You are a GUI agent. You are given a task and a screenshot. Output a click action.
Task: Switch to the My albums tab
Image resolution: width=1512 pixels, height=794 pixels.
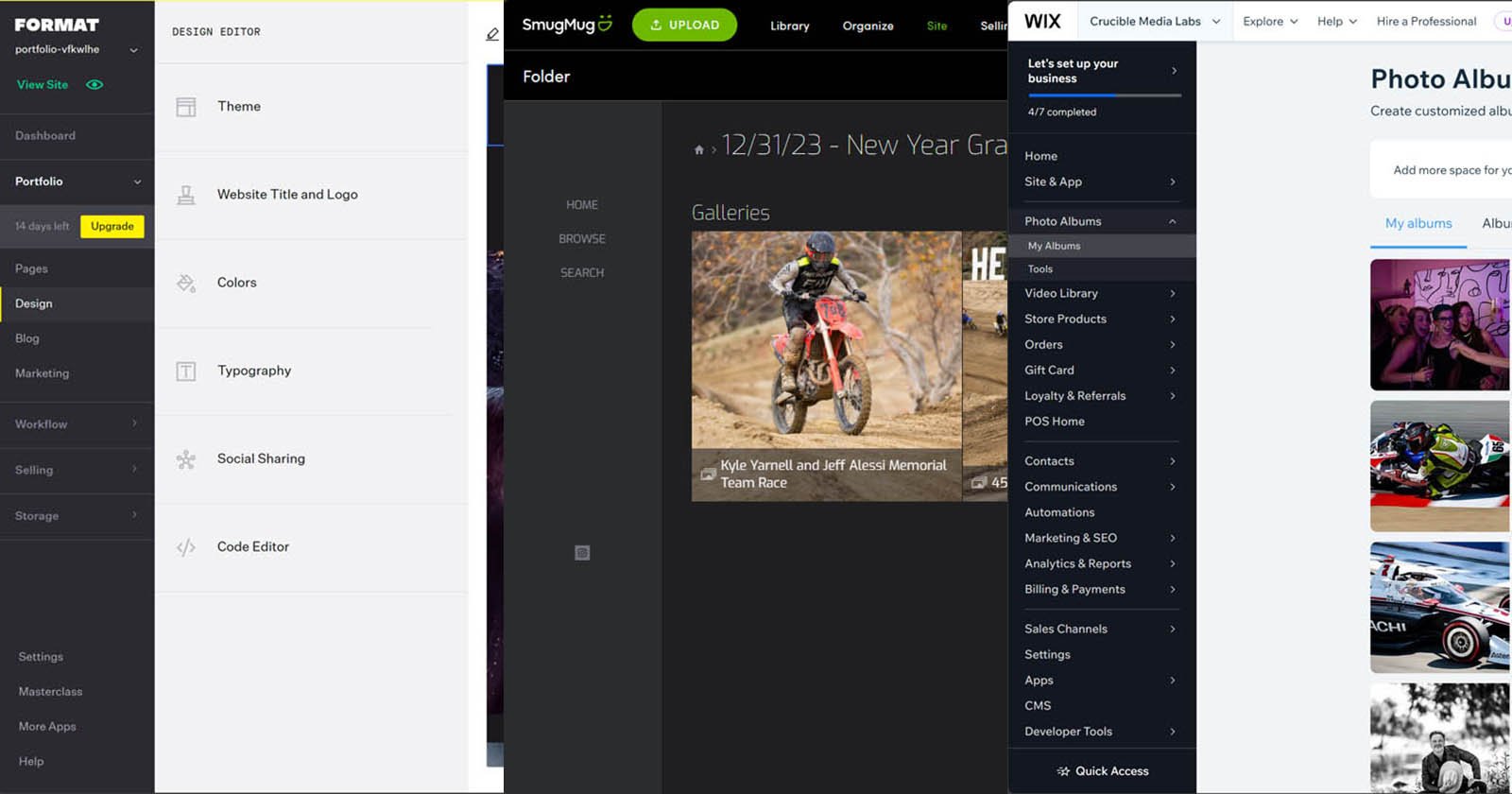(1418, 224)
